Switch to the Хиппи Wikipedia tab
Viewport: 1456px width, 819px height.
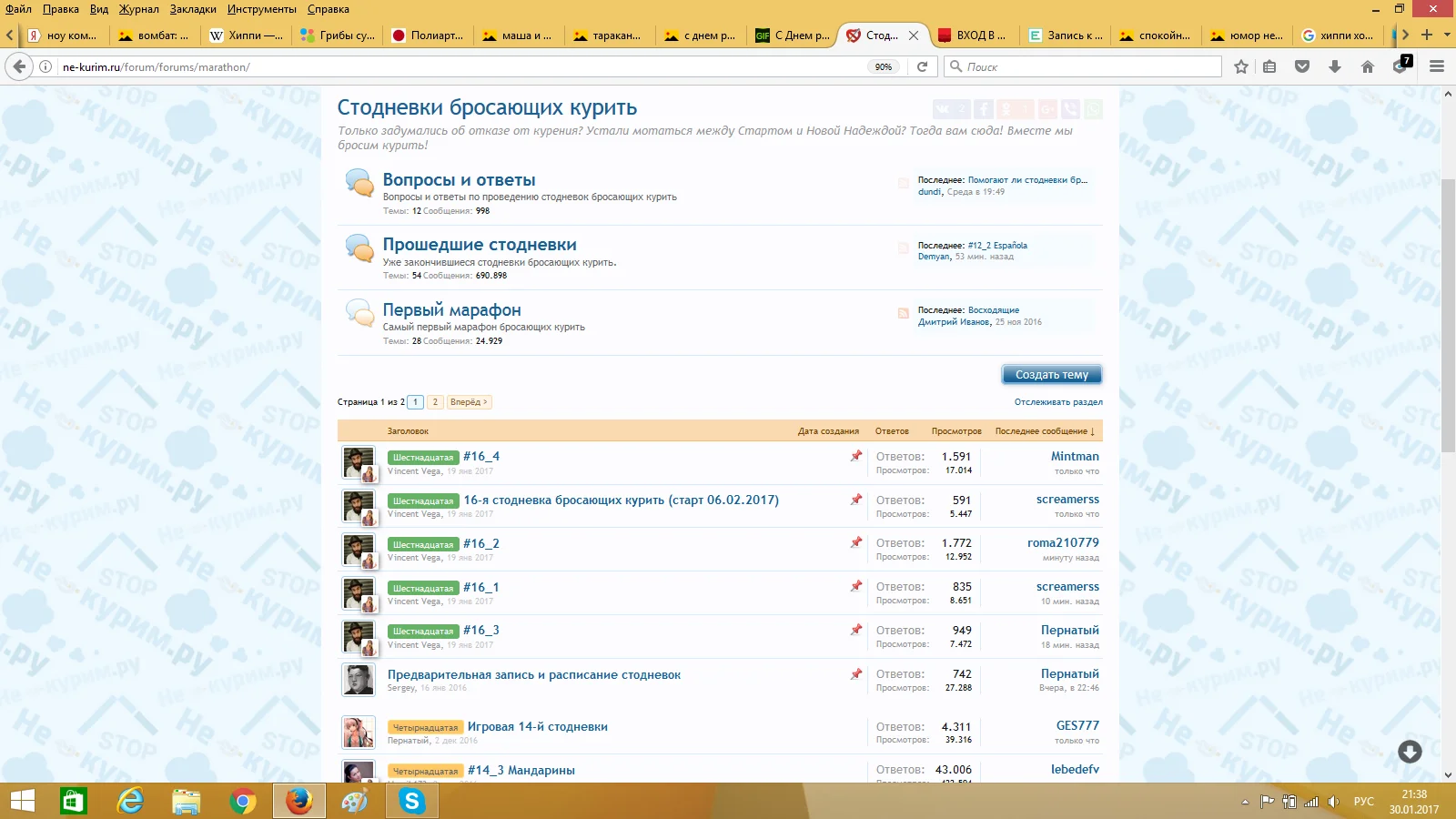tap(246, 35)
